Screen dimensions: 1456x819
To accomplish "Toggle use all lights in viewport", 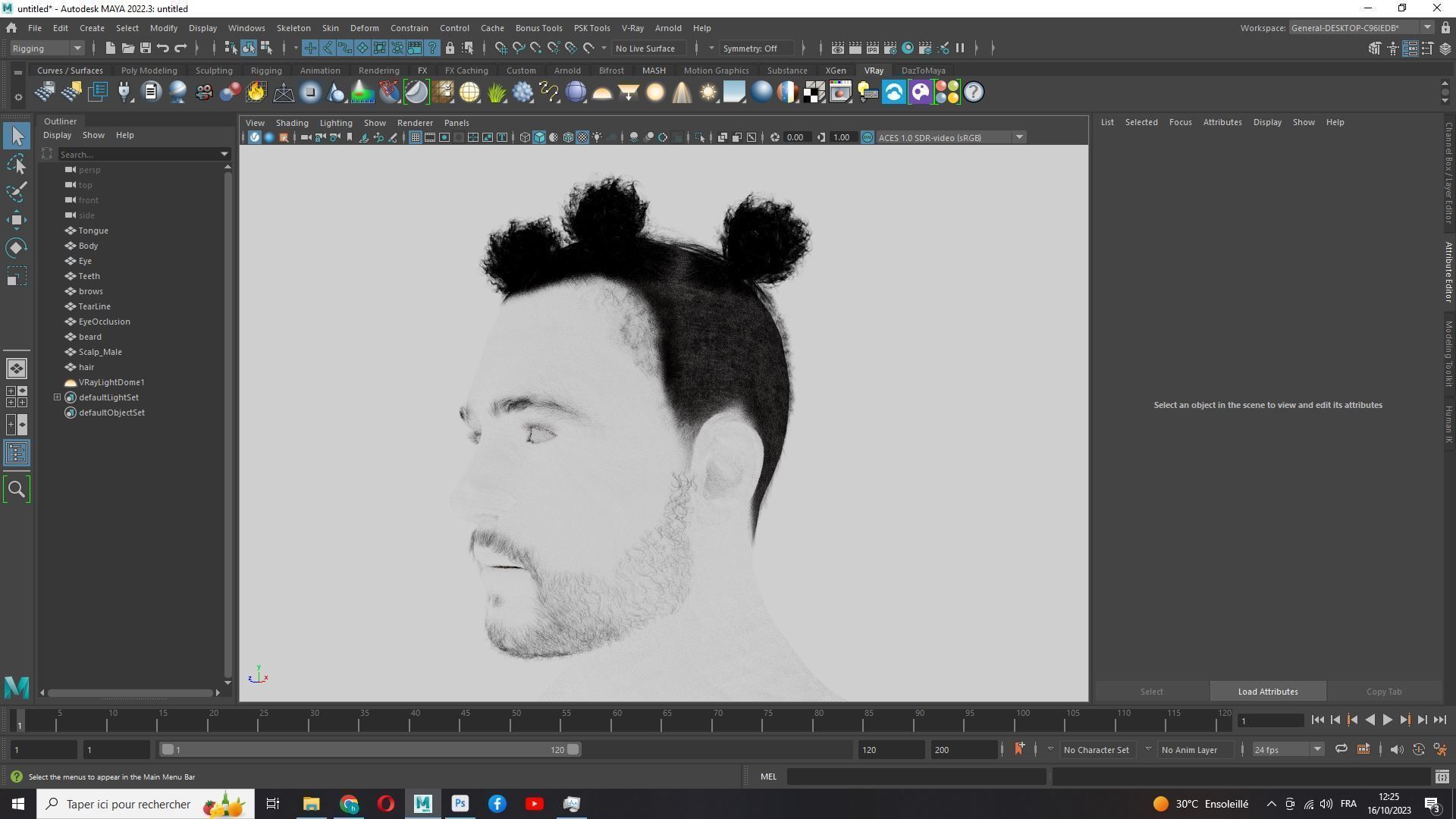I will pyautogui.click(x=597, y=137).
